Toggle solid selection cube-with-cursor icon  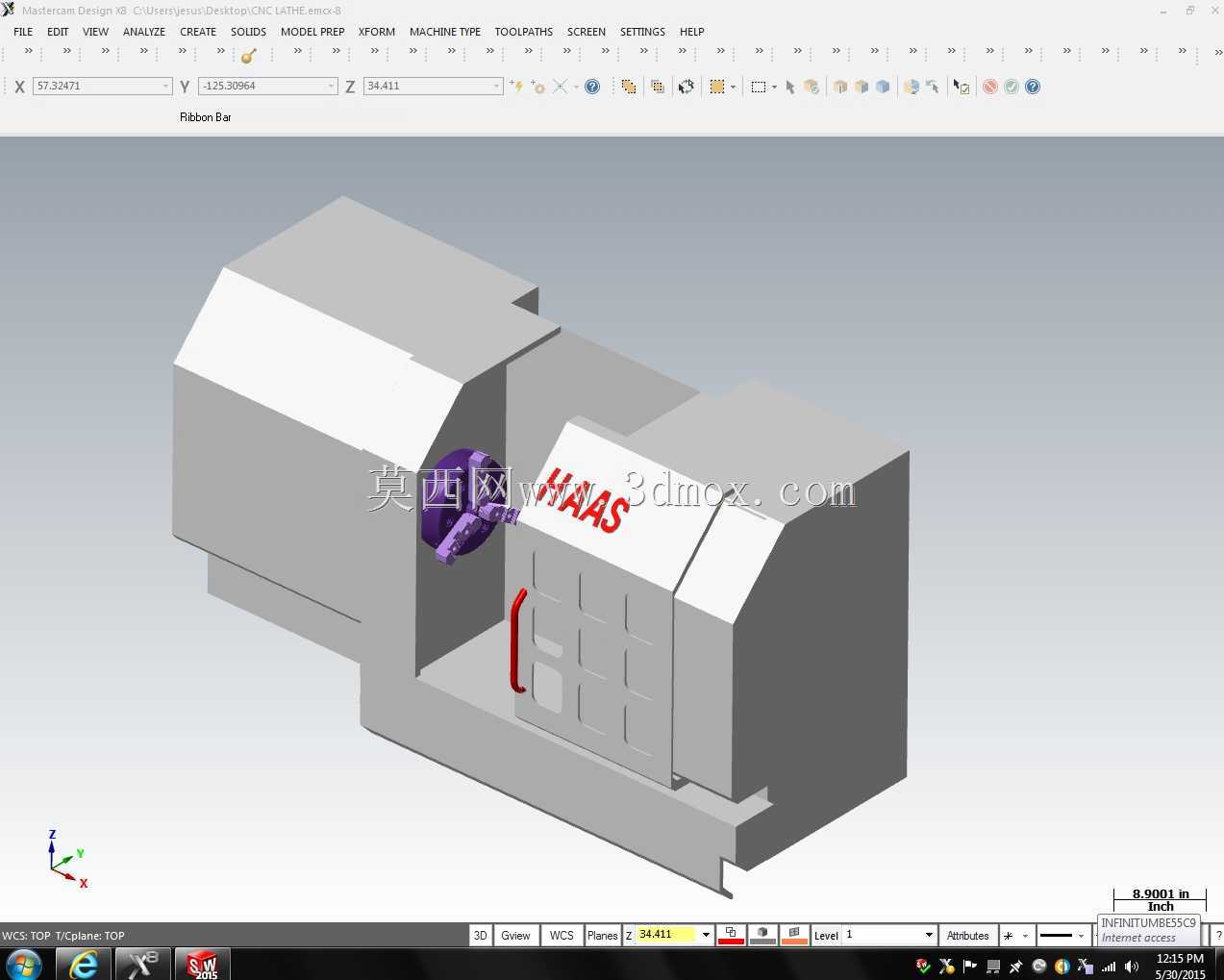[x=812, y=87]
